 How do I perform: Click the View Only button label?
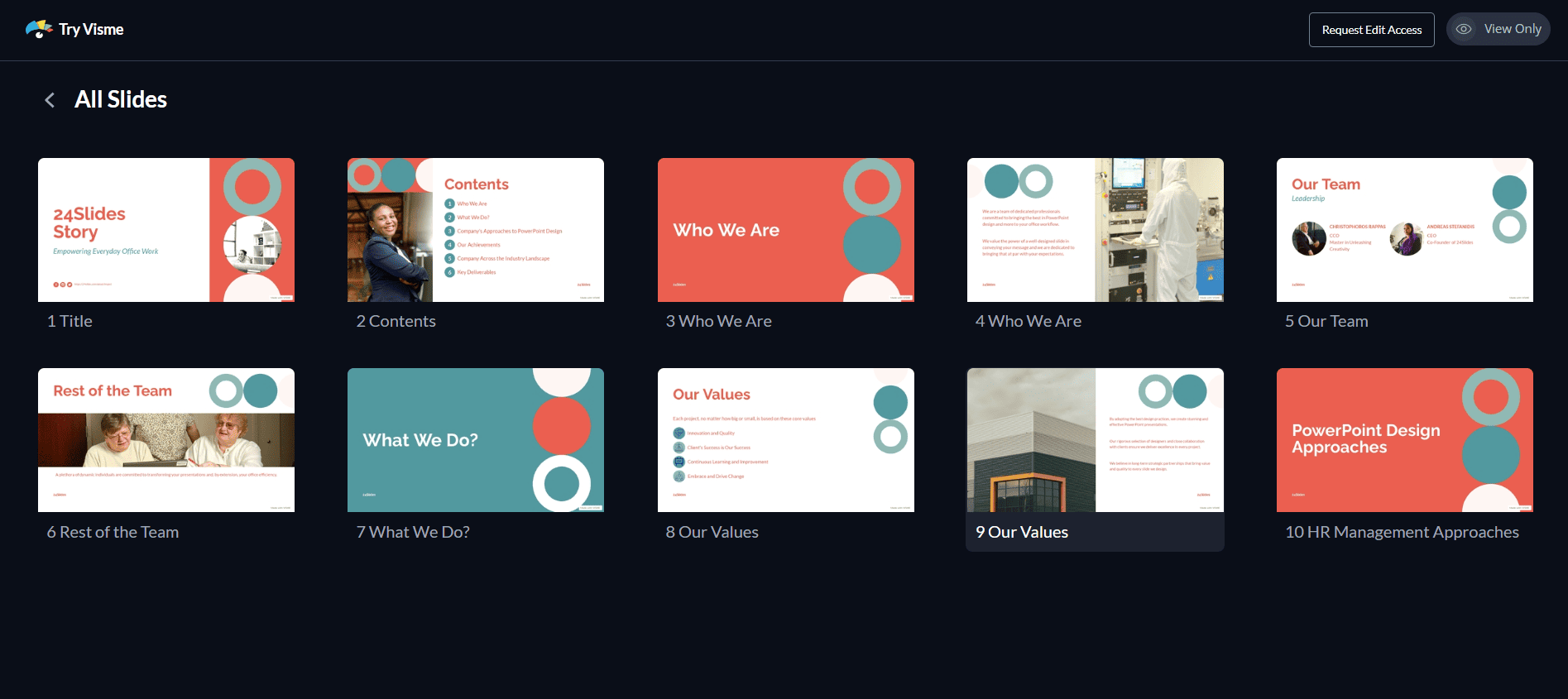click(x=1513, y=29)
